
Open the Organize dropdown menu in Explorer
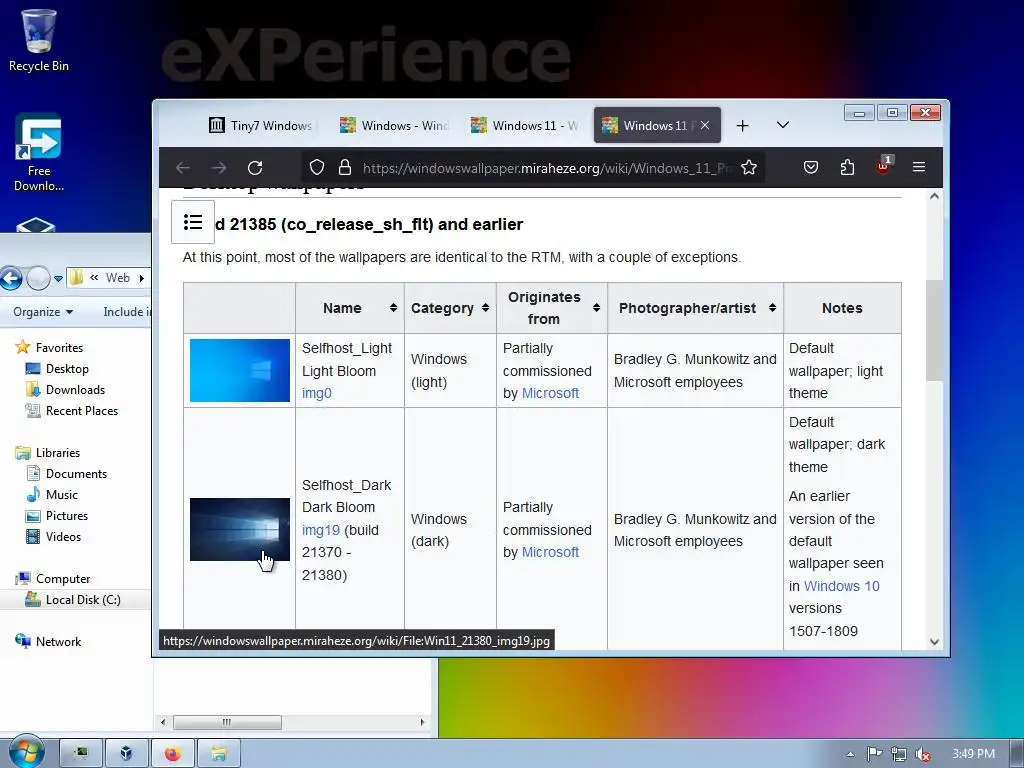pyautogui.click(x=42, y=312)
